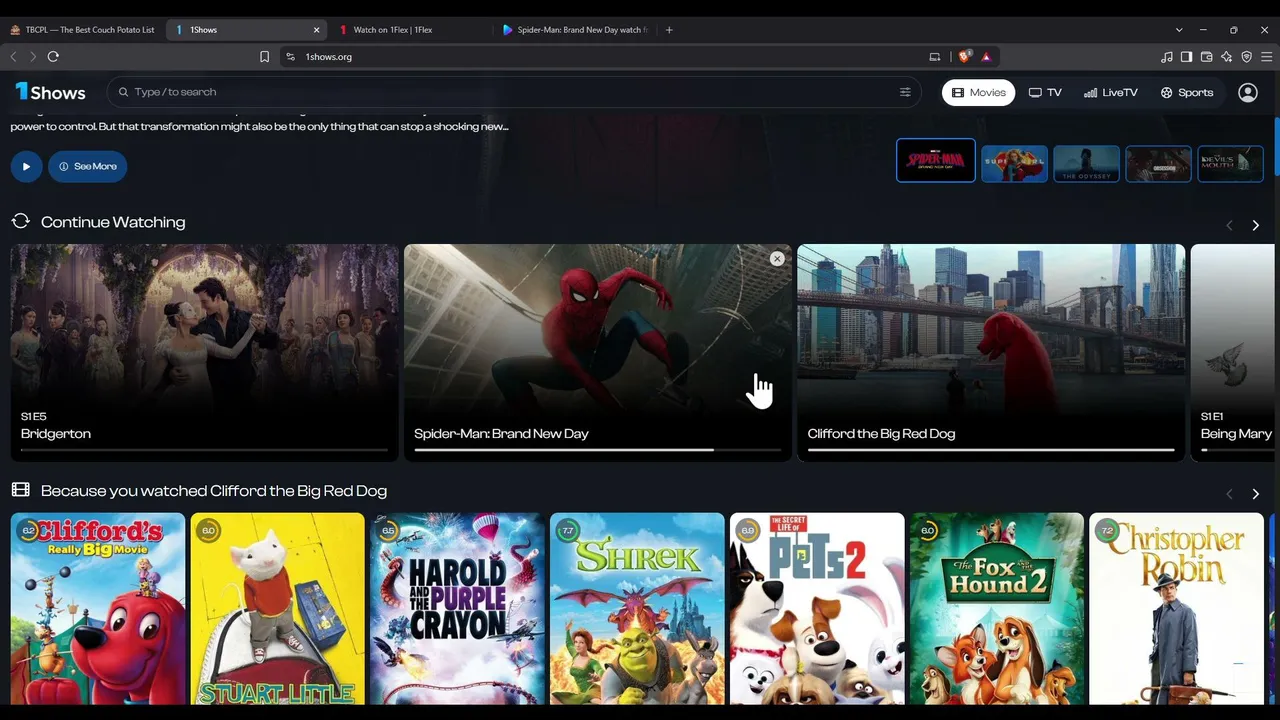Viewport: 1280px width, 720px height.
Task: Resume Clifford the Big Red Dog card
Action: click(x=991, y=353)
